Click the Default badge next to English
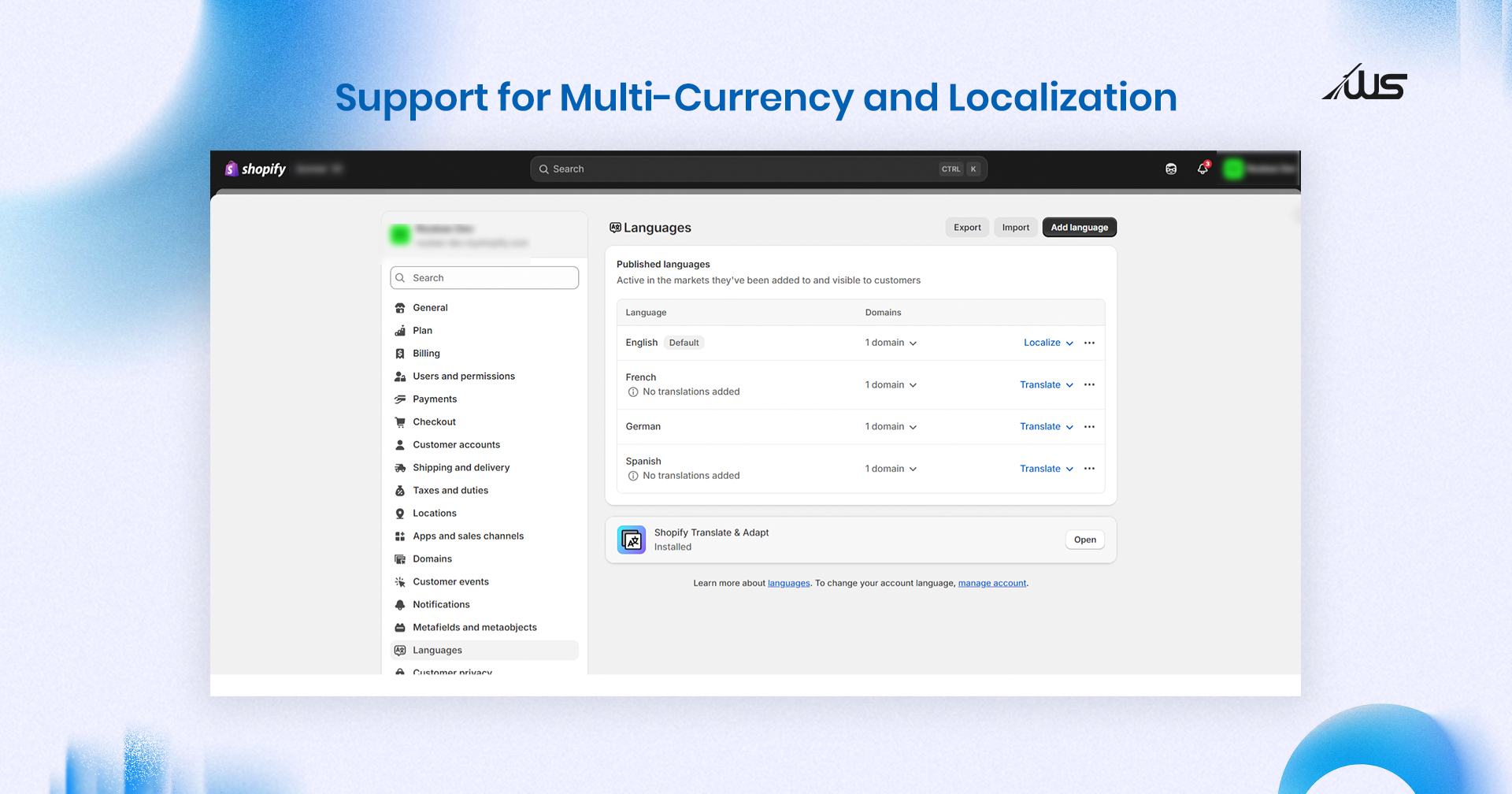The width and height of the screenshot is (1512, 794). [x=684, y=343]
